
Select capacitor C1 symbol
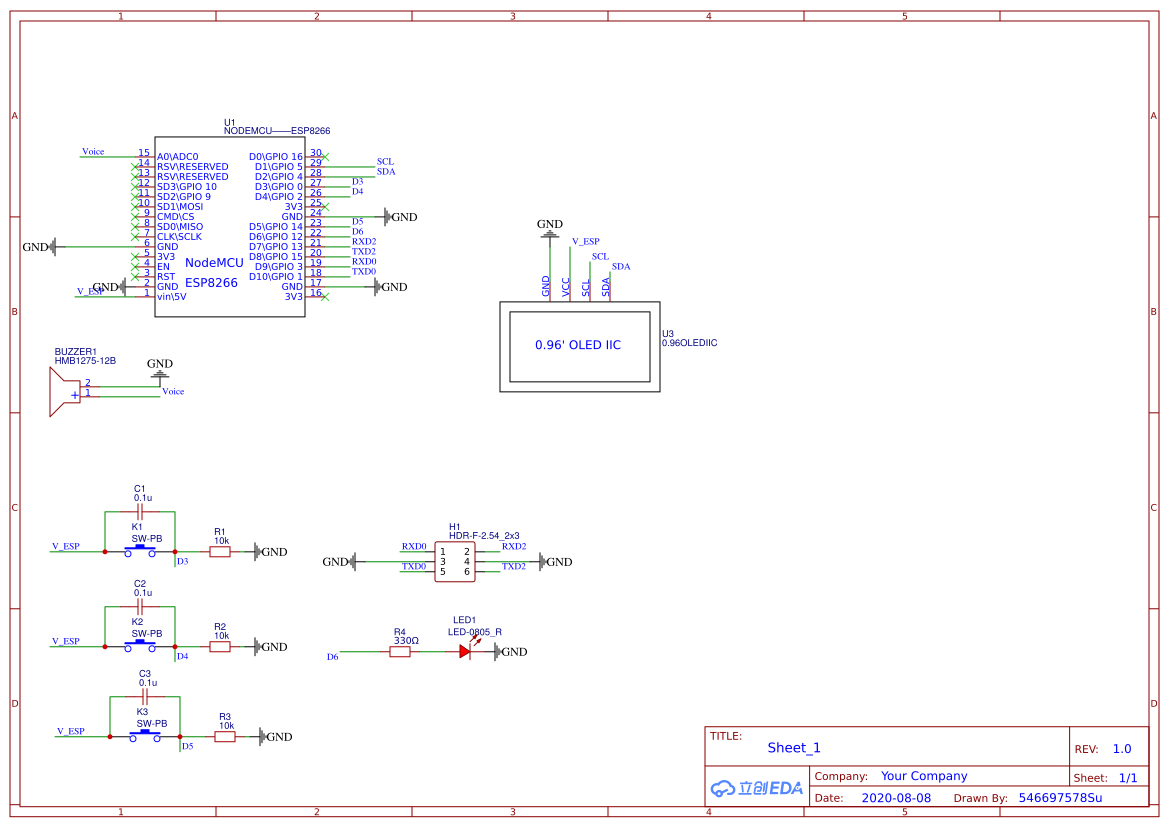(x=140, y=512)
